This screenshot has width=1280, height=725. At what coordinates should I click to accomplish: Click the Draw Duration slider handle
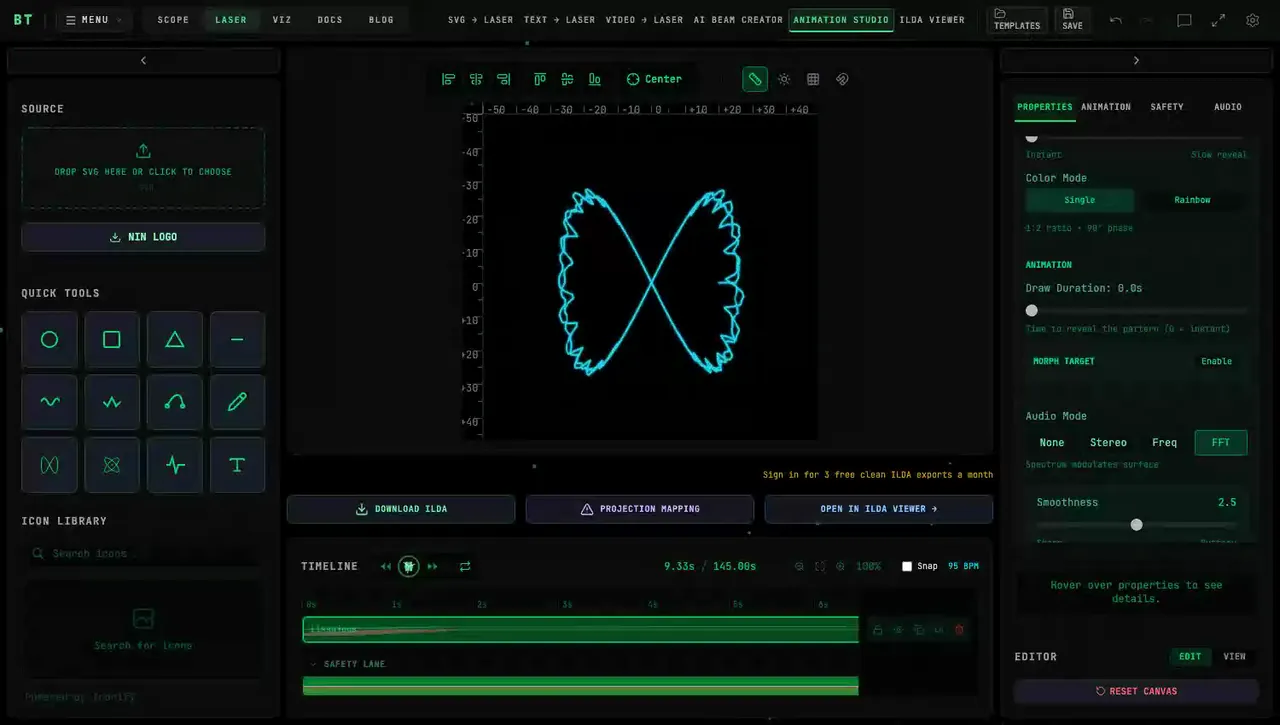[1032, 311]
